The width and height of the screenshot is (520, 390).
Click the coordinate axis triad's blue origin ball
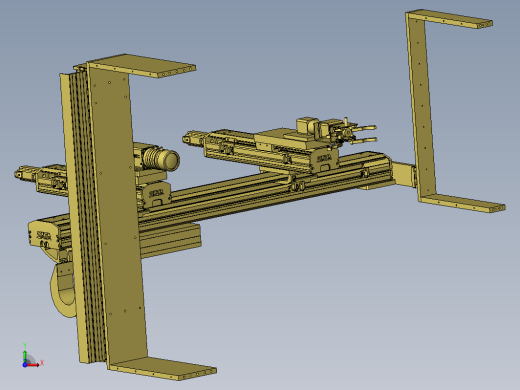pyautogui.click(x=25, y=365)
